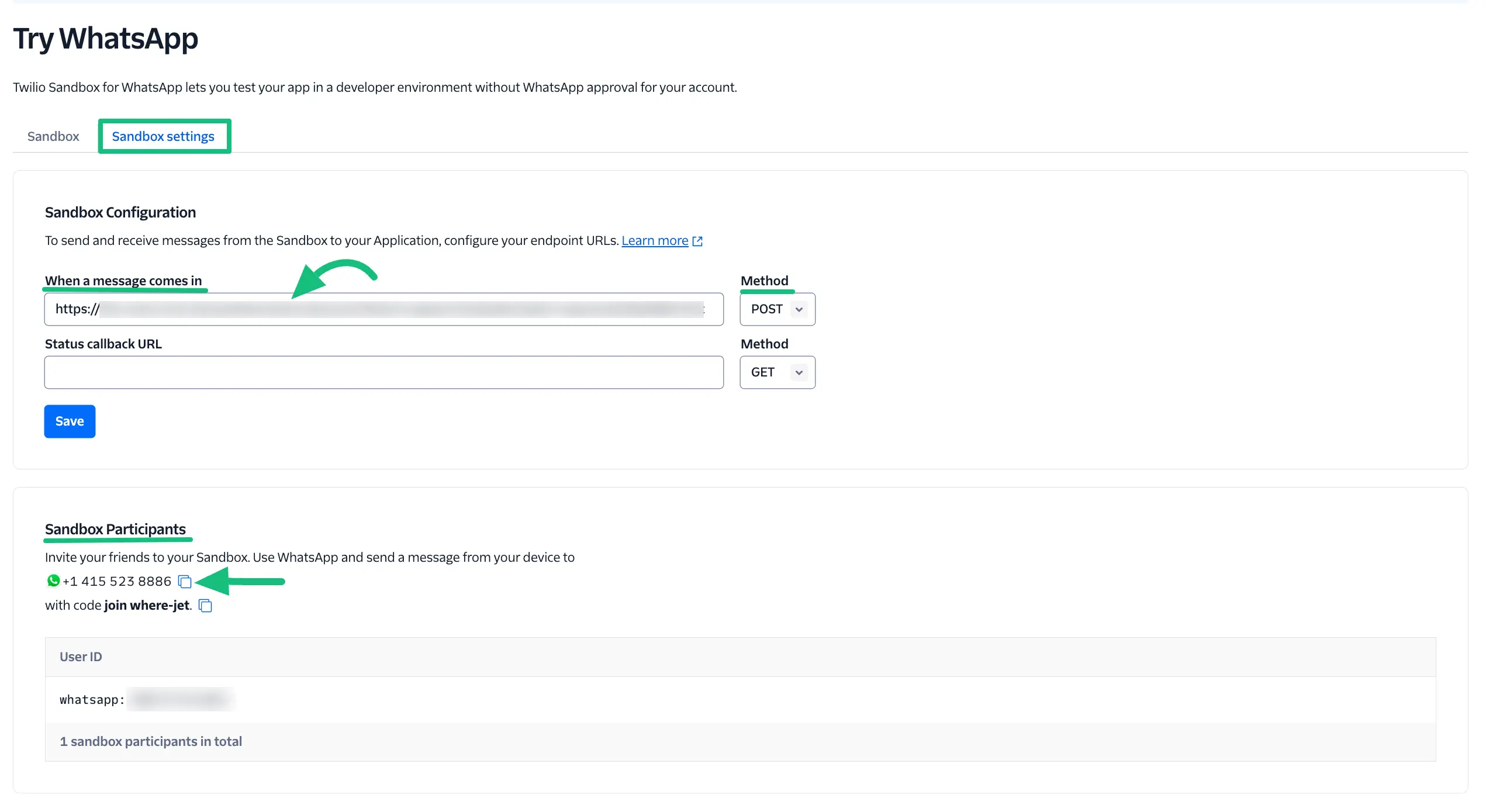Open the Learn more link
The height and width of the screenshot is (812, 1486).
[x=654, y=241]
